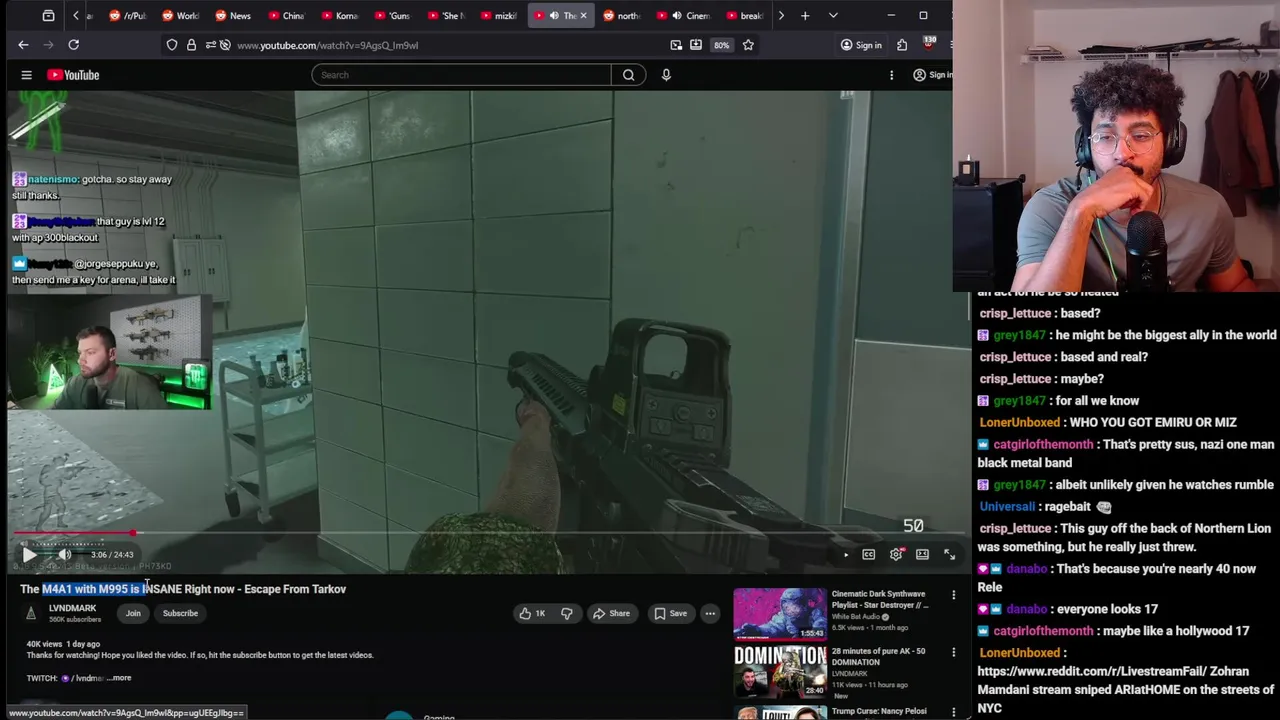This screenshot has width=1280, height=720.
Task: Click the search magnifier button
Action: click(x=628, y=75)
